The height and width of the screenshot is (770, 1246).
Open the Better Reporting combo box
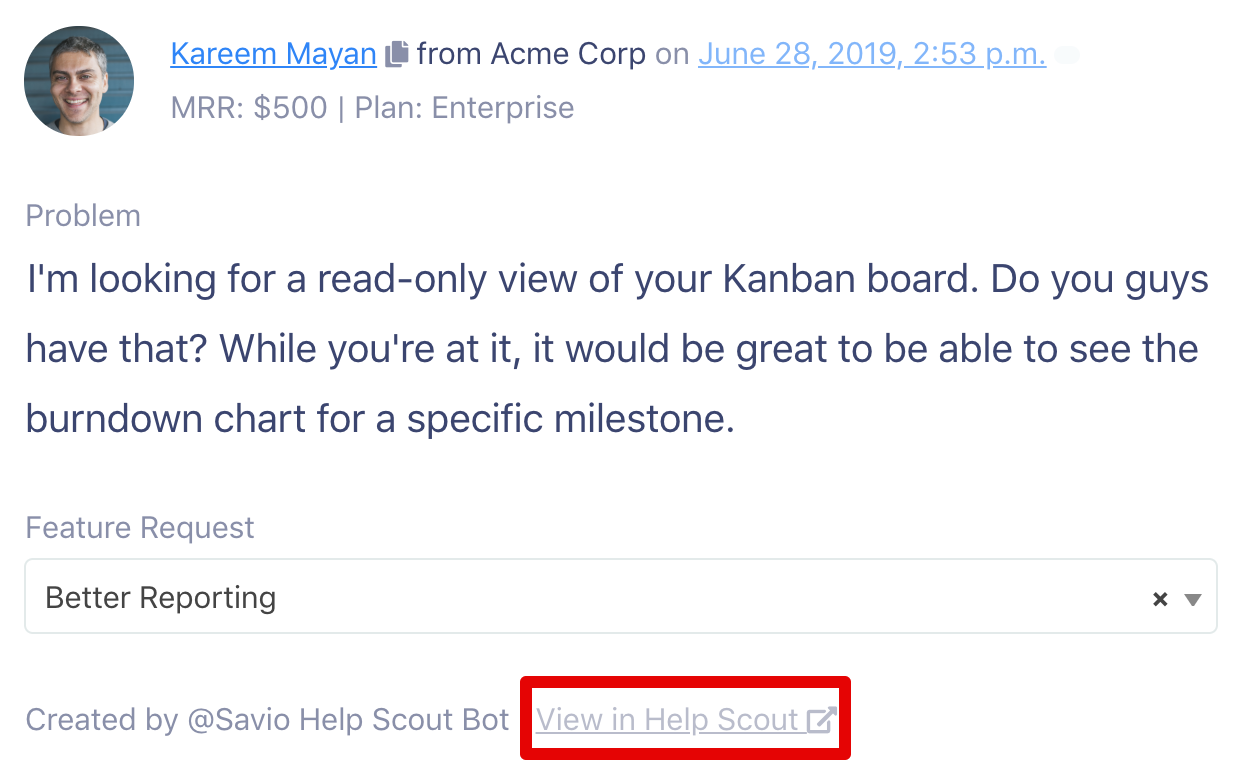click(621, 596)
